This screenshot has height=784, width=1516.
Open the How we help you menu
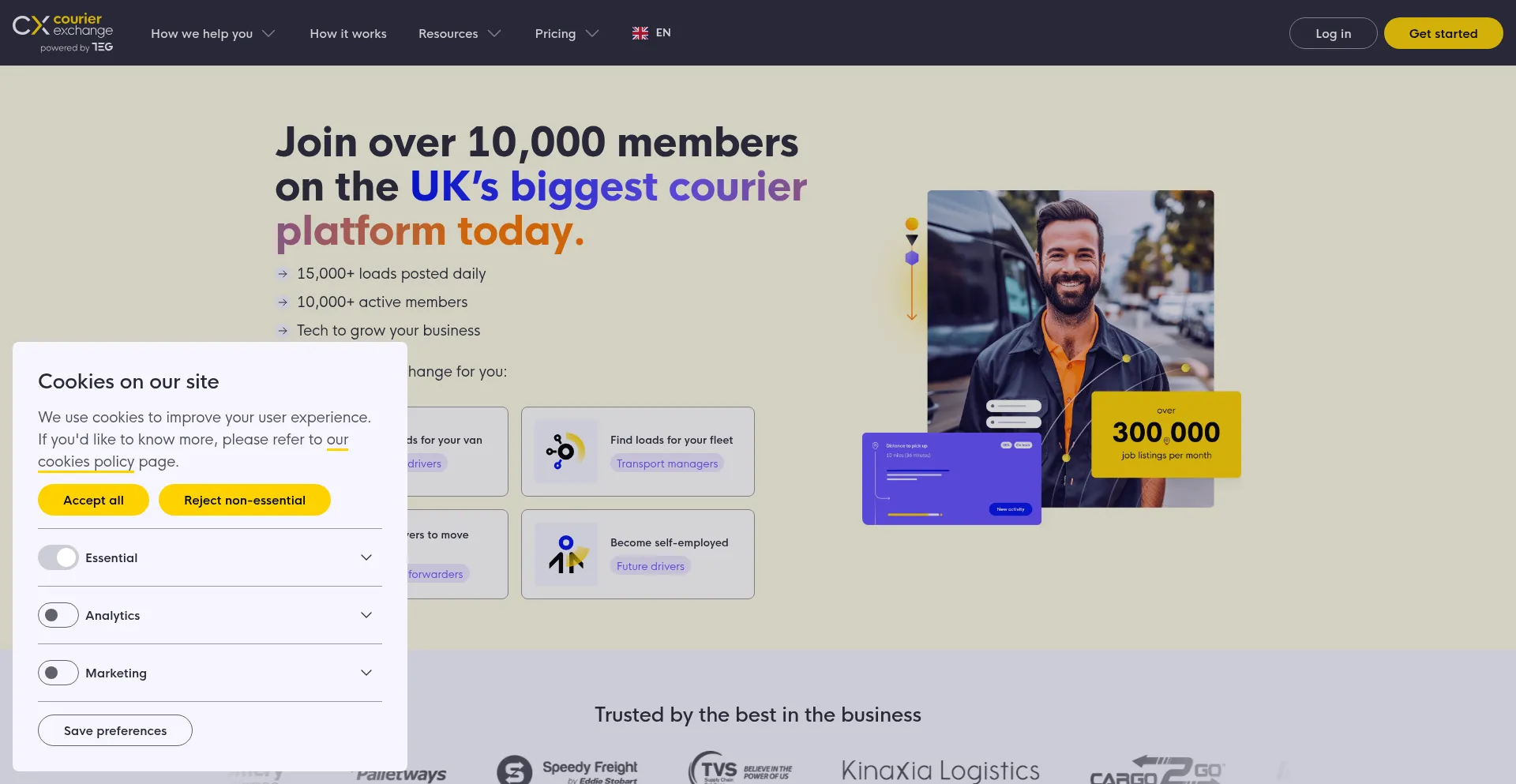[x=212, y=33]
